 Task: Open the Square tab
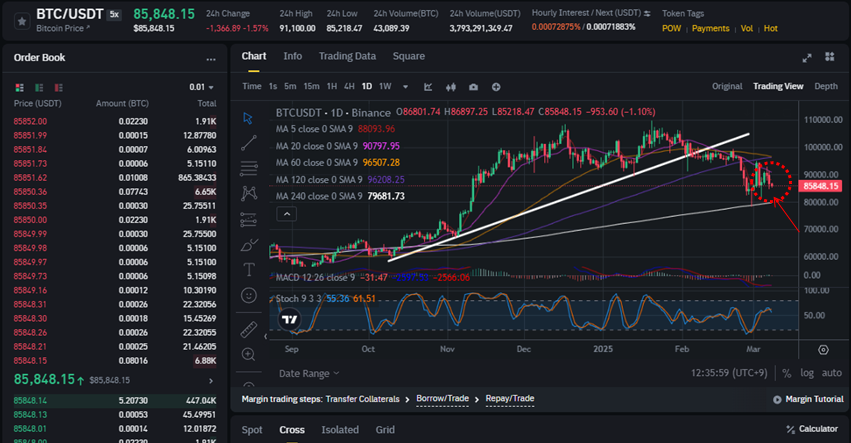coord(409,56)
